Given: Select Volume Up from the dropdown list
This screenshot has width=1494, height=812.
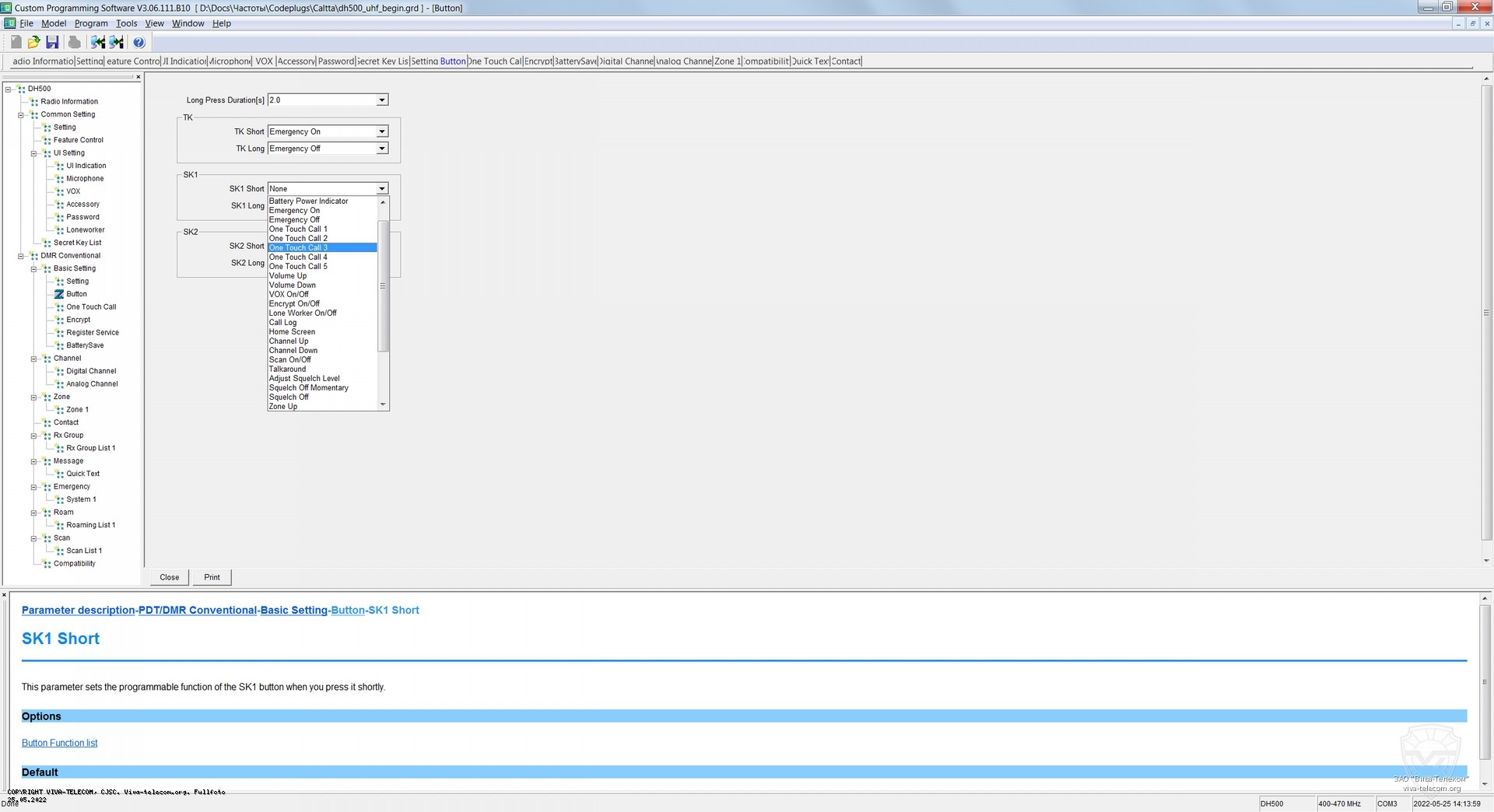Looking at the screenshot, I should tap(288, 276).
